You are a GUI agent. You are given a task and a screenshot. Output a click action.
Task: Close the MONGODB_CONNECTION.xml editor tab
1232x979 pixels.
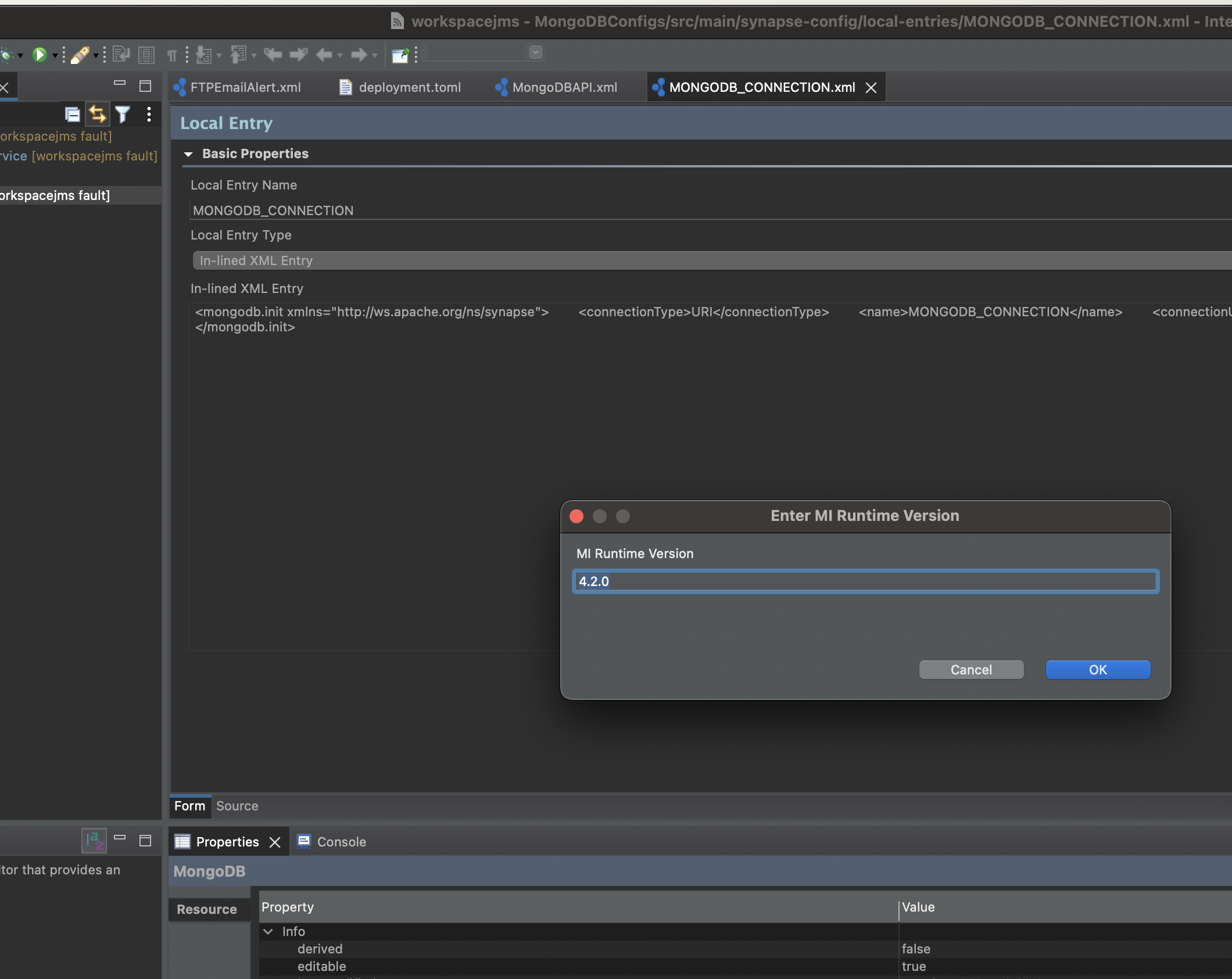(871, 88)
